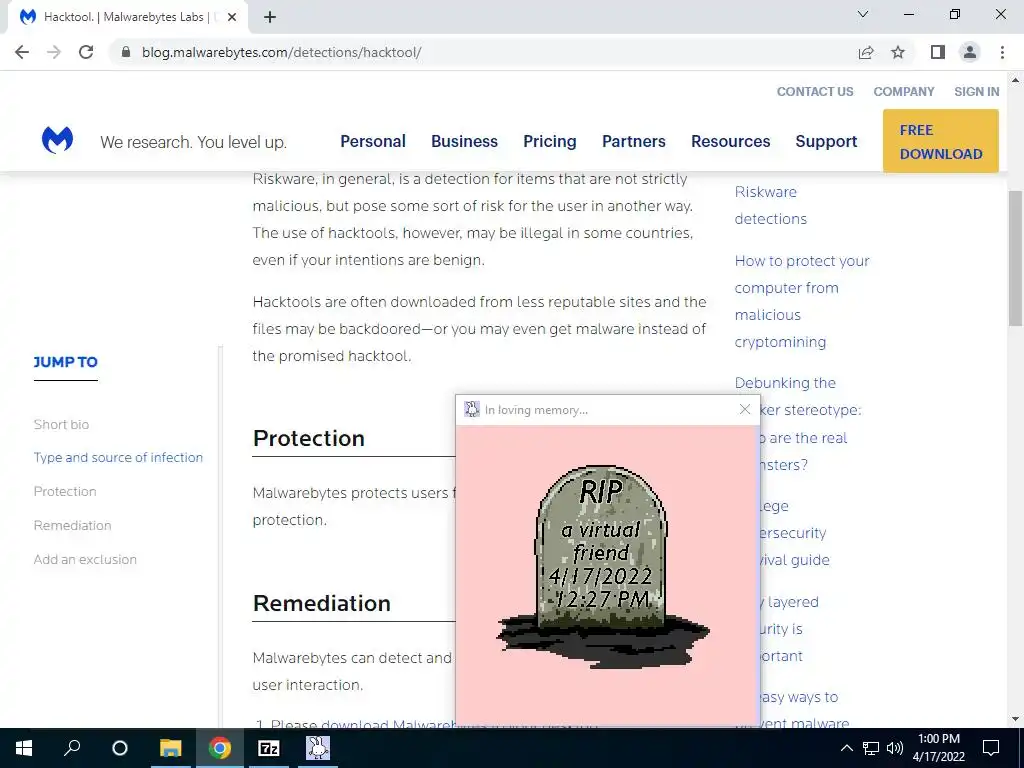Click the COMPANY link

904,91
